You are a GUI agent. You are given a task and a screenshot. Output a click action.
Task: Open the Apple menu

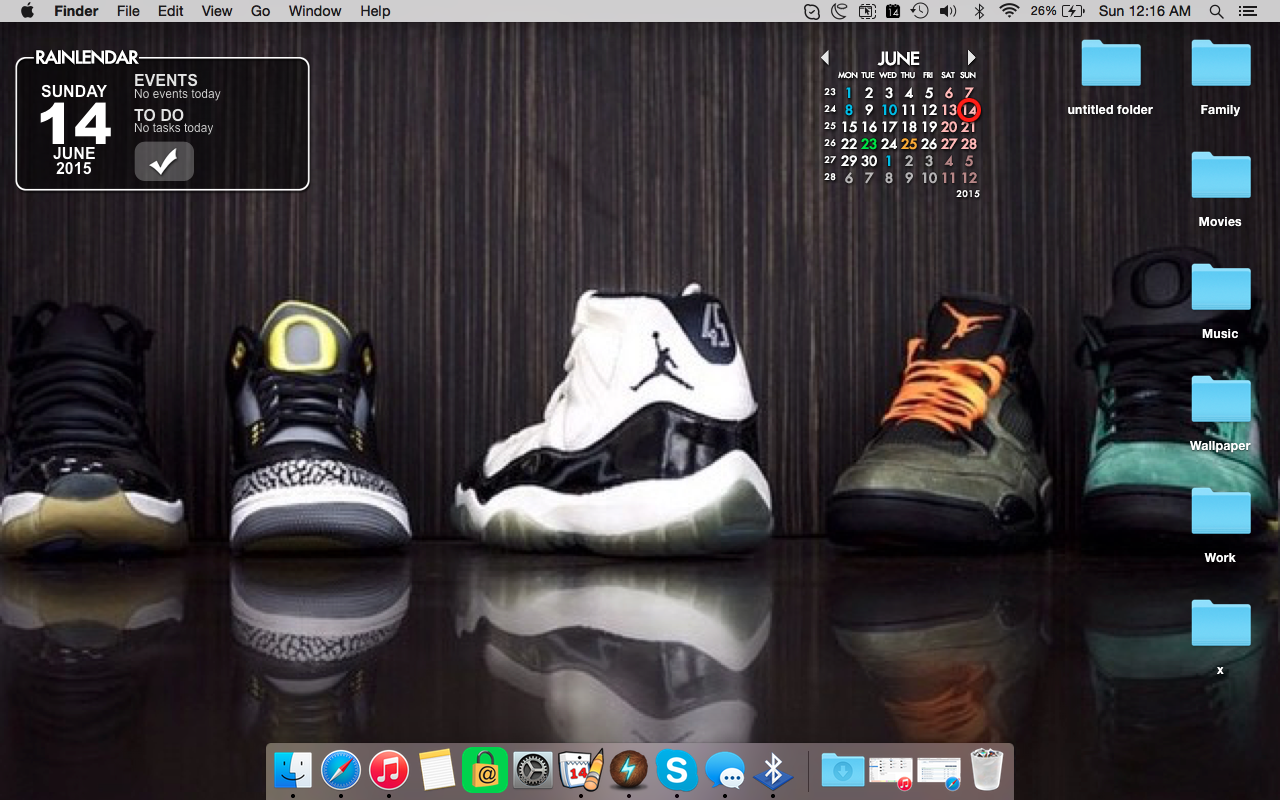[x=27, y=11]
